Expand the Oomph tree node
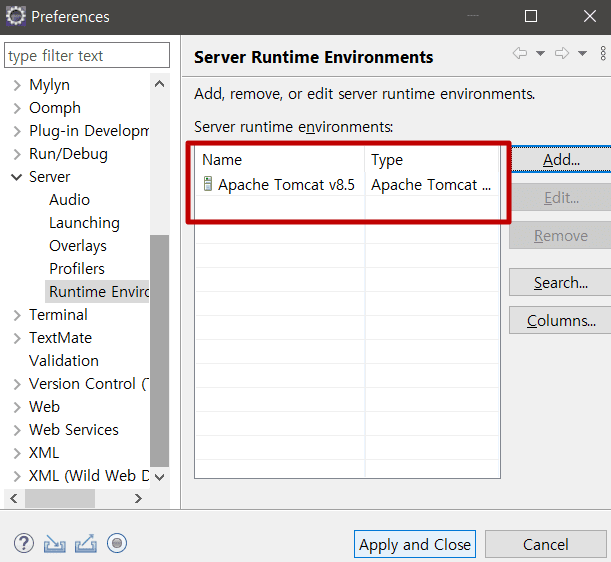Screen dimensions: 611x562 17,108
